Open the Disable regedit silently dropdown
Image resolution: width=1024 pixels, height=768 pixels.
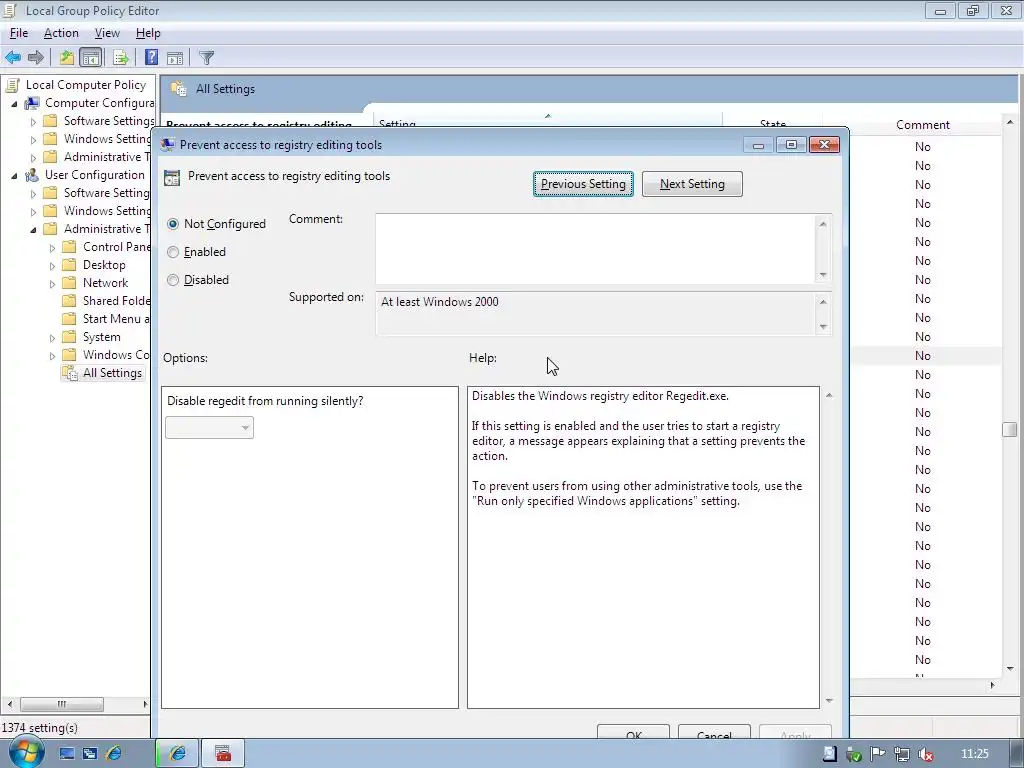[x=209, y=428]
